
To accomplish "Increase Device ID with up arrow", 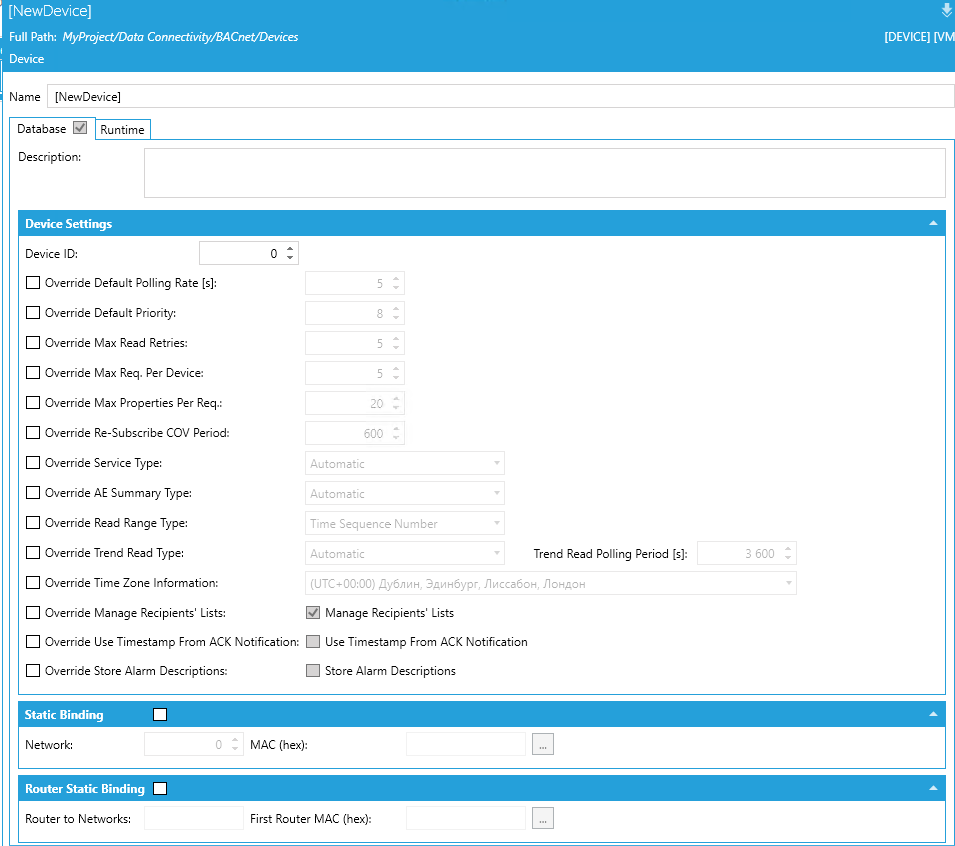I will tap(290, 249).
